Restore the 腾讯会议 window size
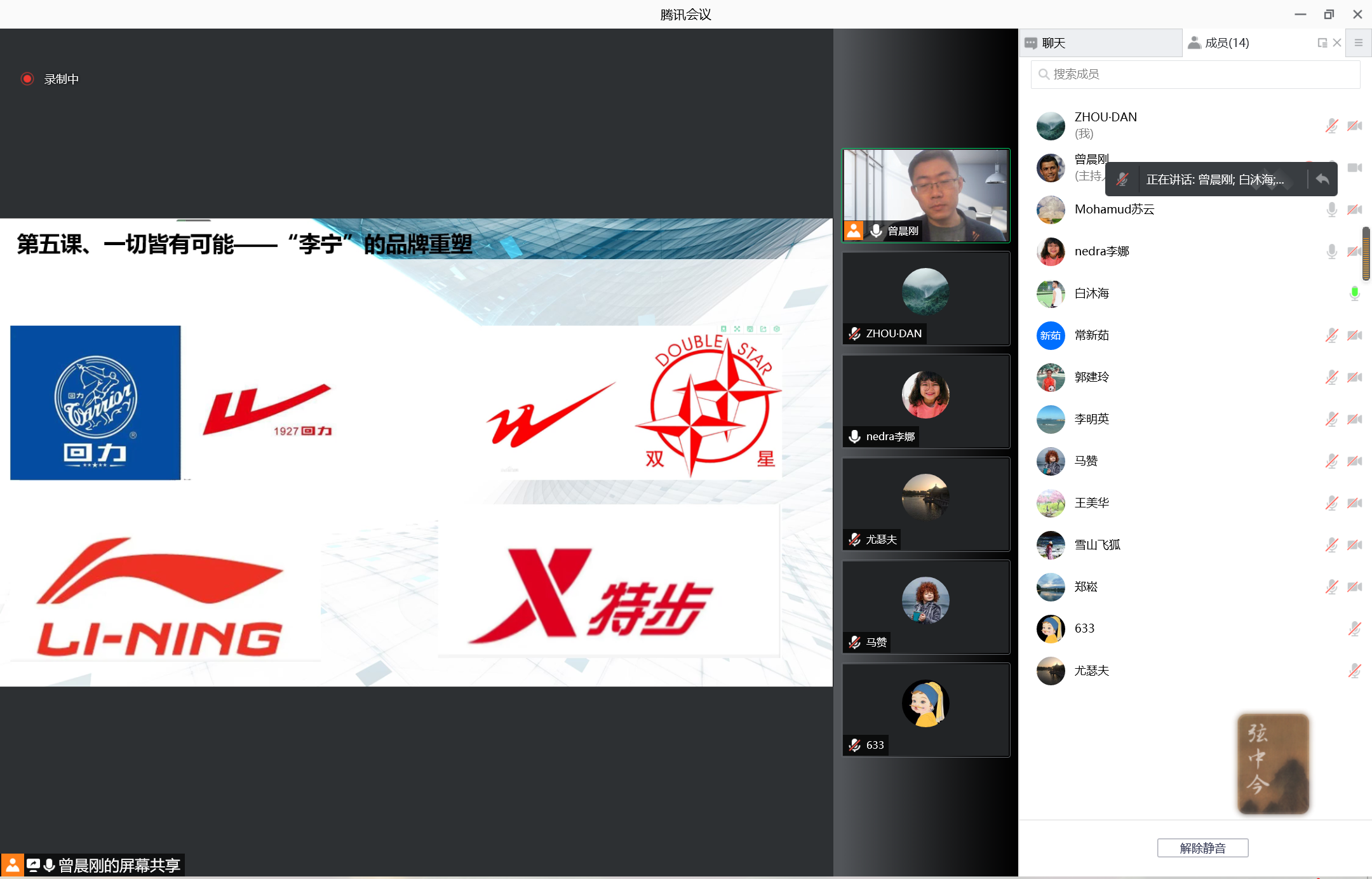1372x879 pixels. [x=1329, y=14]
